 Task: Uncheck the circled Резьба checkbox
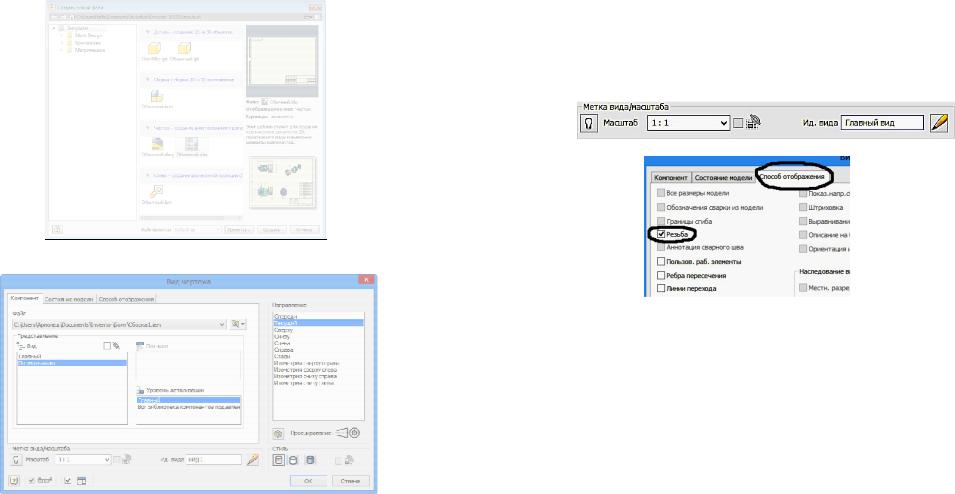pos(661,235)
